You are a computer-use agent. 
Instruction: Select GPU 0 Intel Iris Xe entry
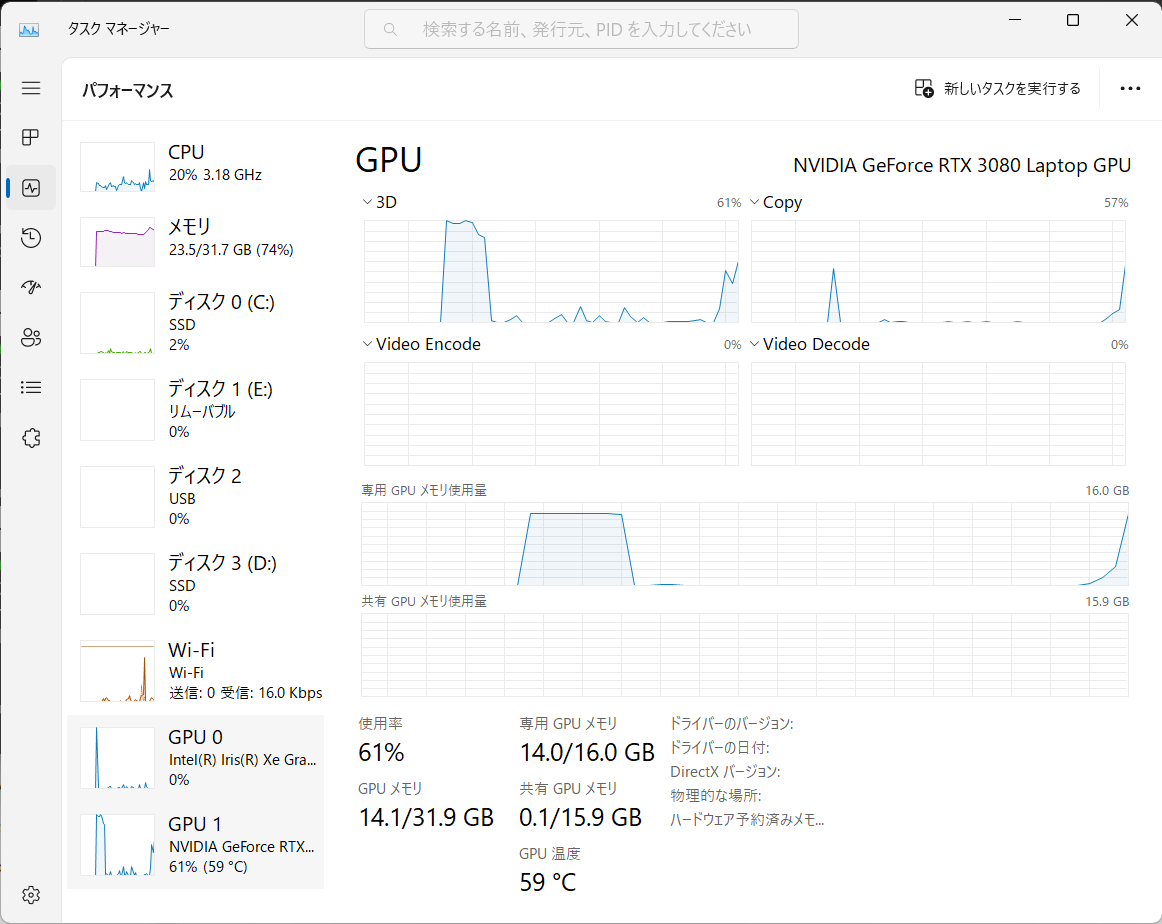(x=196, y=757)
